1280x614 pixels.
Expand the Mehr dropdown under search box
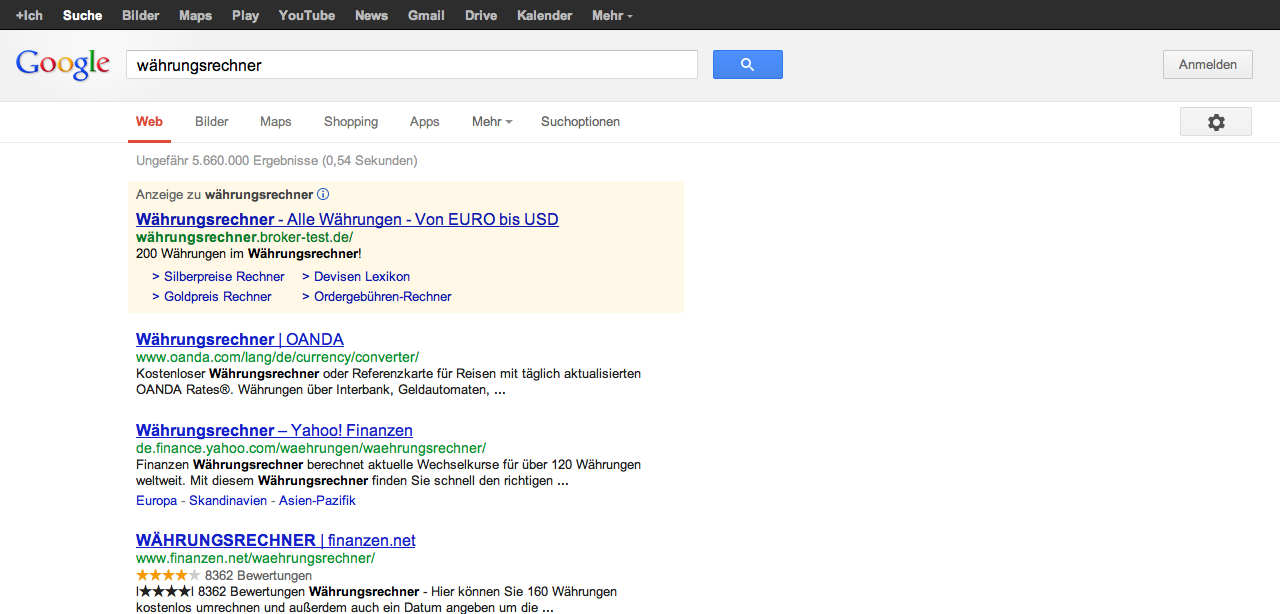coord(491,122)
